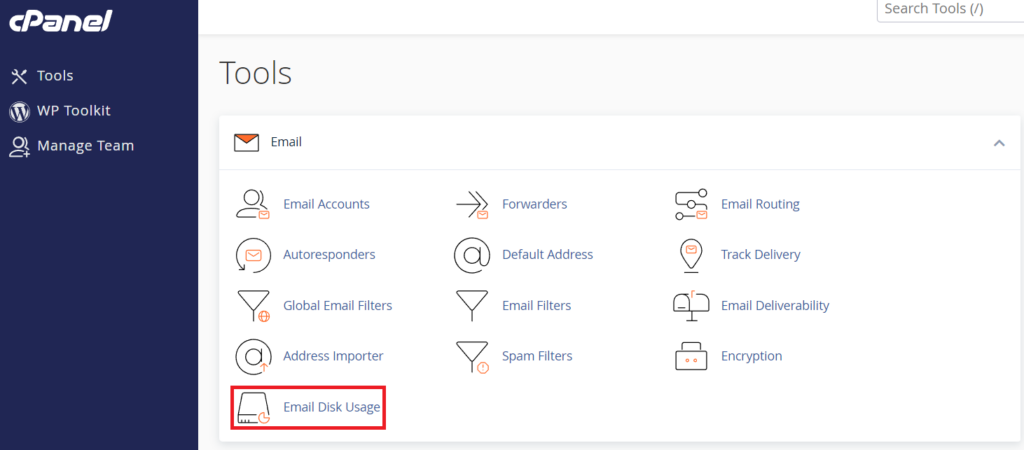Open the Default Address @ icon
The width and height of the screenshot is (1024, 450).
click(x=471, y=255)
